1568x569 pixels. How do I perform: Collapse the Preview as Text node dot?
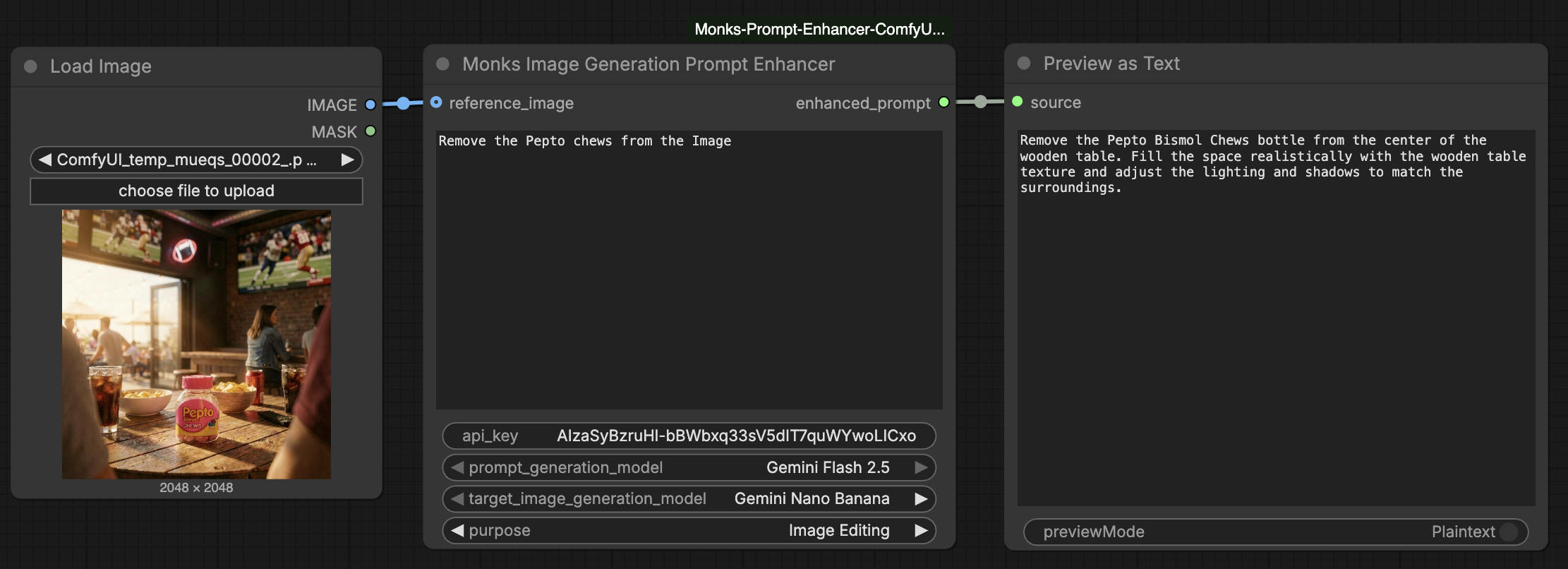(1024, 63)
